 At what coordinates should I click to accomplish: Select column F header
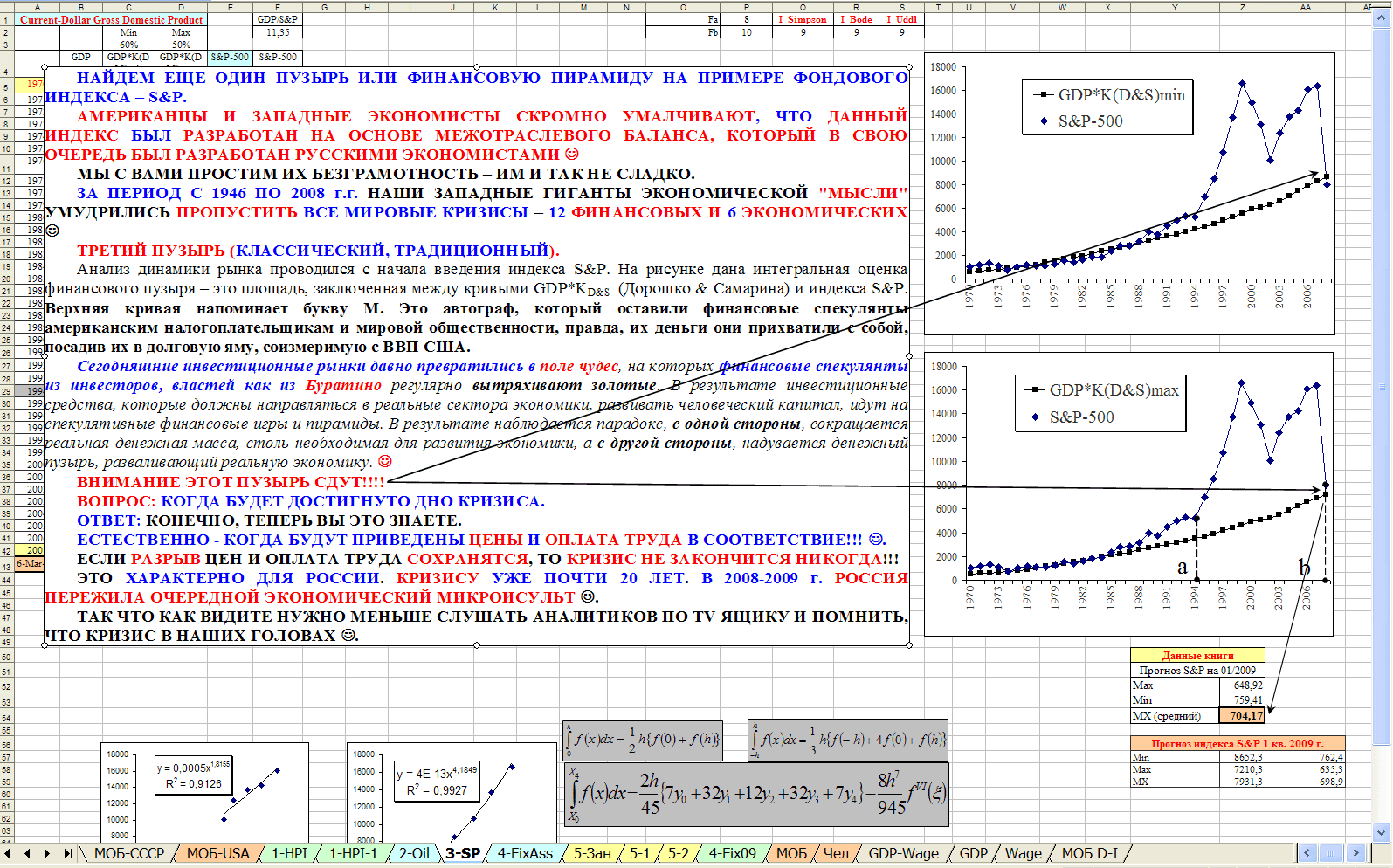[278, 7]
